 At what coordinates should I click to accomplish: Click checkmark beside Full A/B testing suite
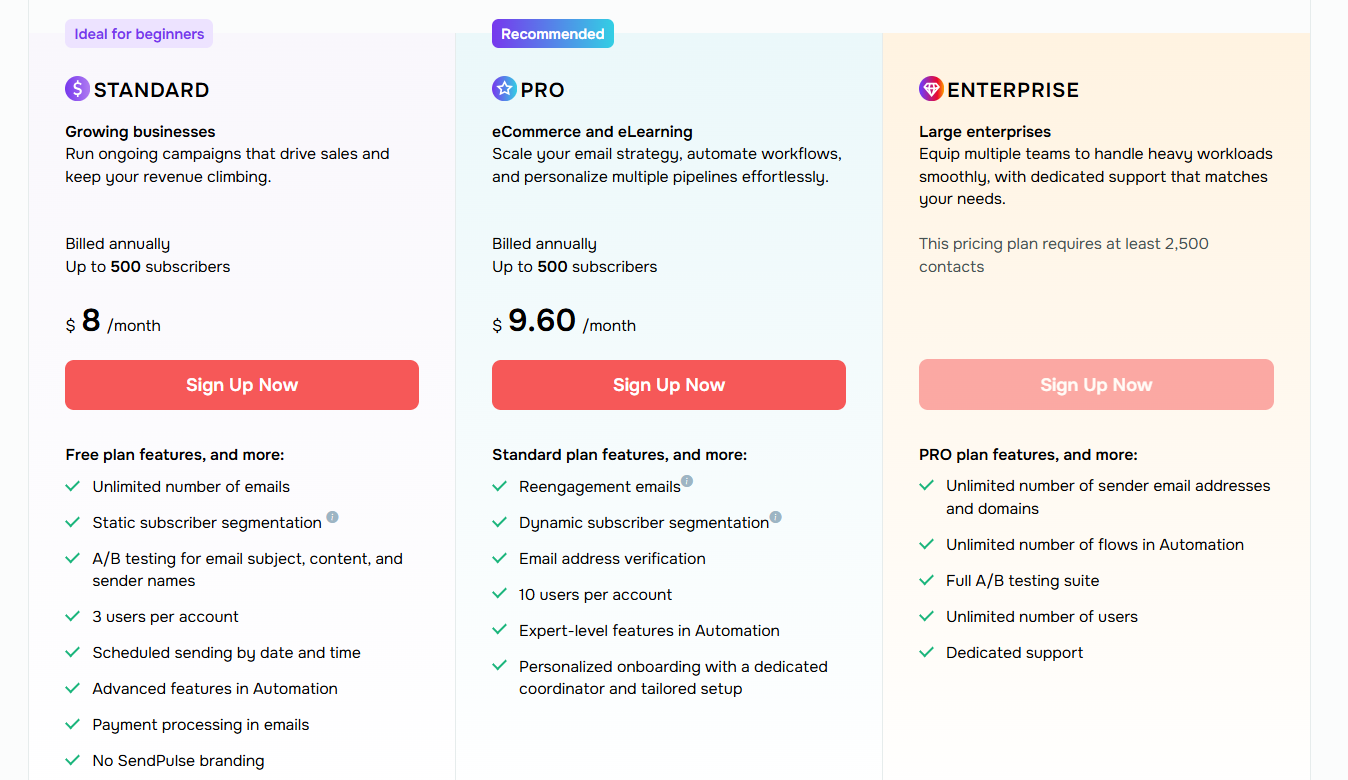tap(927, 581)
